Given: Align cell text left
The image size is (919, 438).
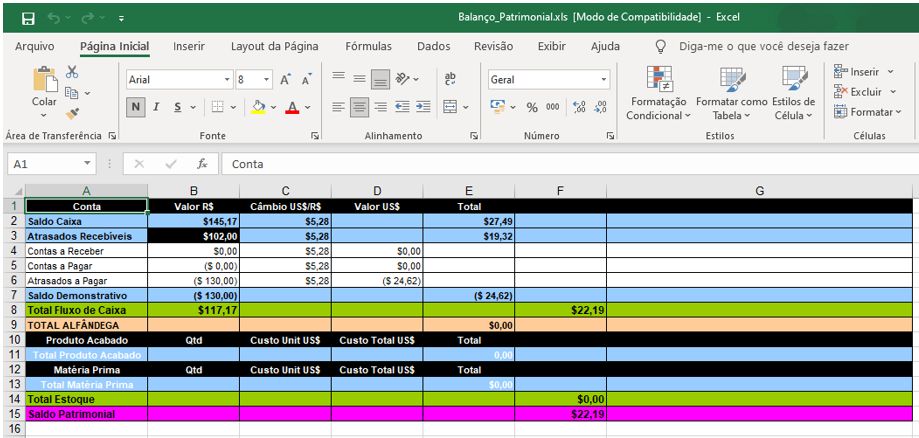Looking at the screenshot, I should pos(338,107).
